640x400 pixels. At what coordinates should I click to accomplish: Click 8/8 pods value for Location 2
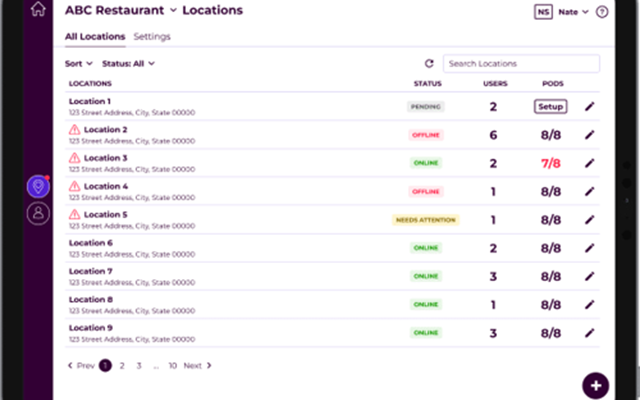551,135
